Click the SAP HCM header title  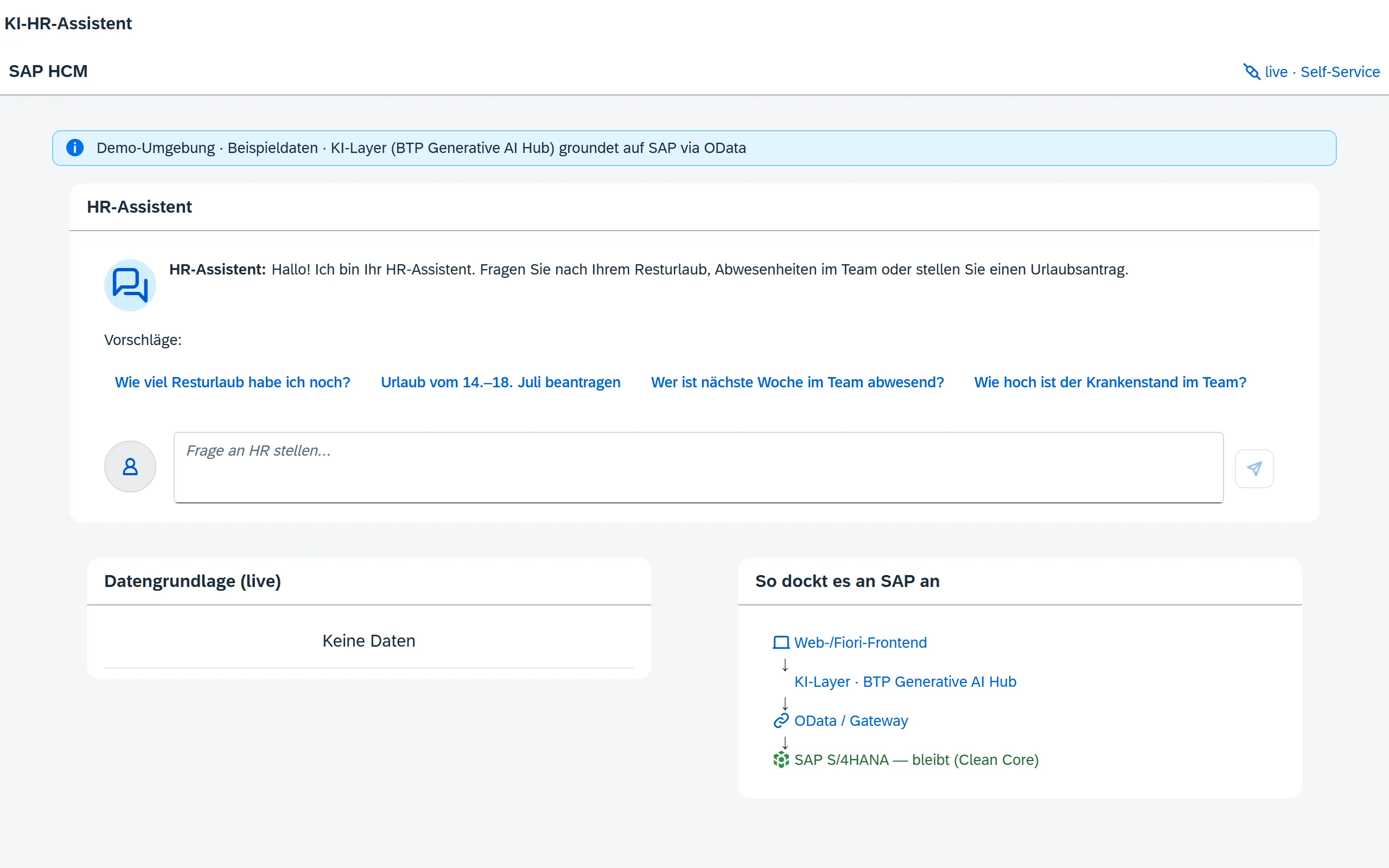[48, 71]
